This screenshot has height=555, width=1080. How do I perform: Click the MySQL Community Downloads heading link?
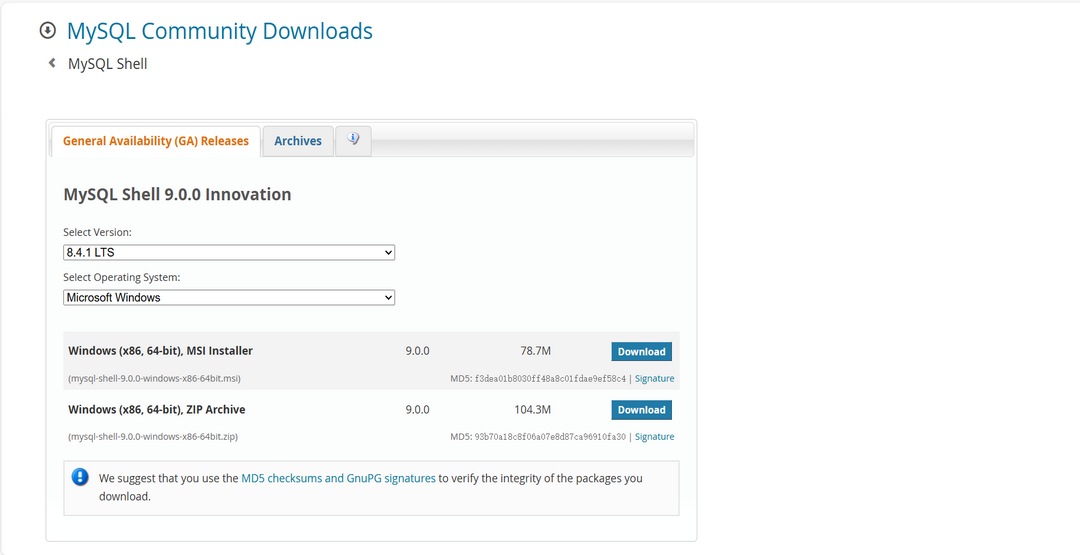click(x=219, y=31)
